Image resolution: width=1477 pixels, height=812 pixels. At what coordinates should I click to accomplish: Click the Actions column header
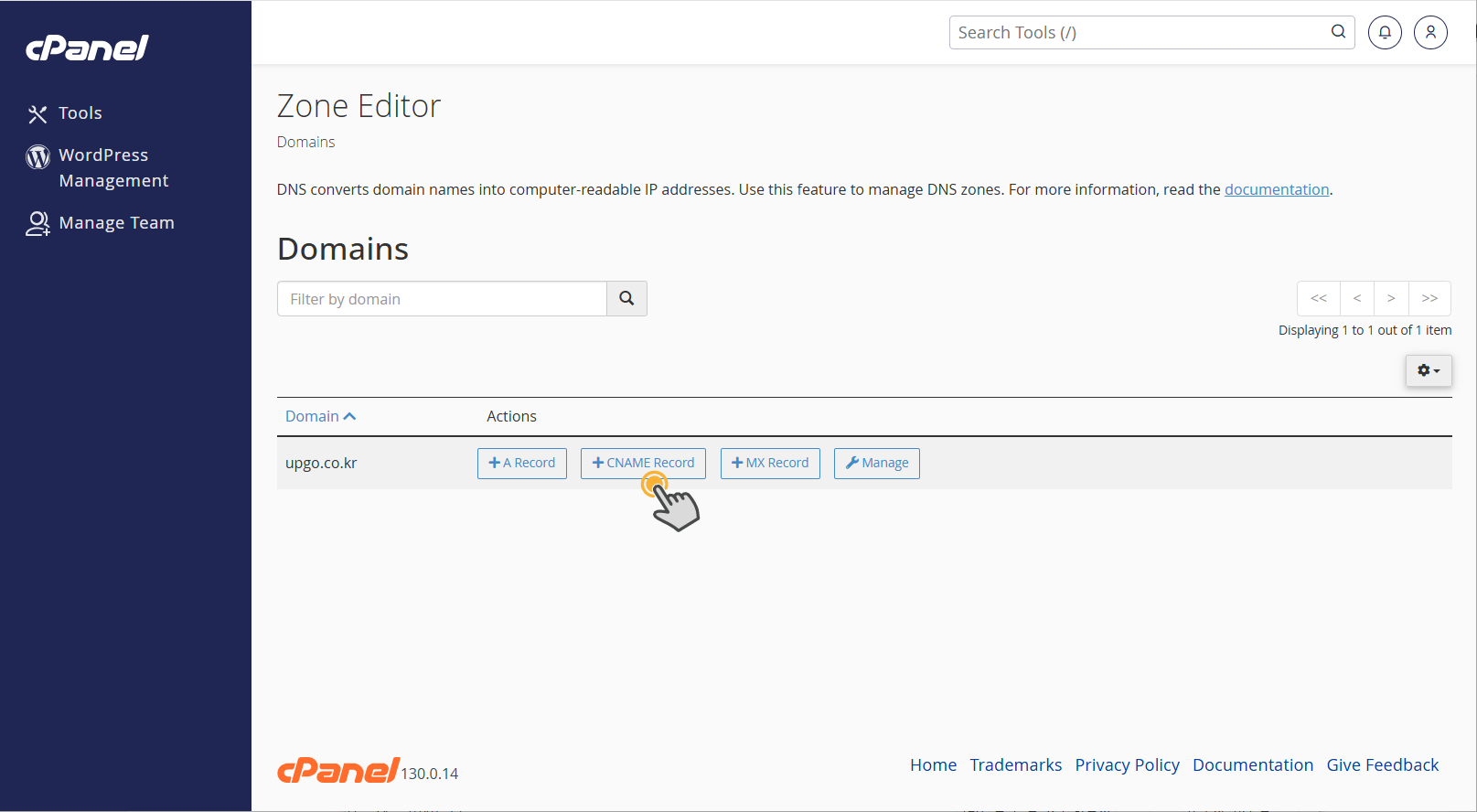point(511,416)
